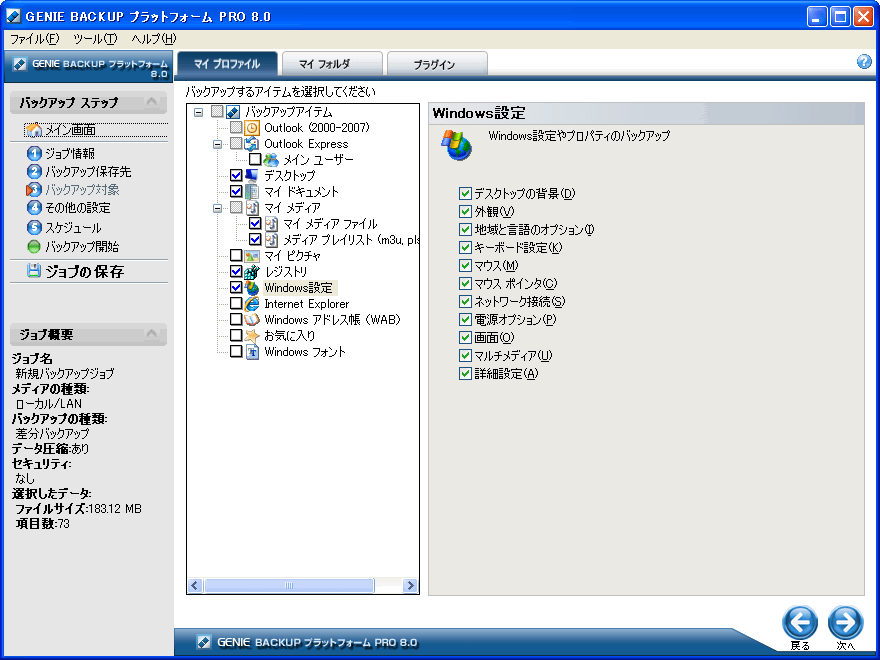Collapse the ジョブ概要 panel
Viewport: 880px width, 660px height.
152,334
